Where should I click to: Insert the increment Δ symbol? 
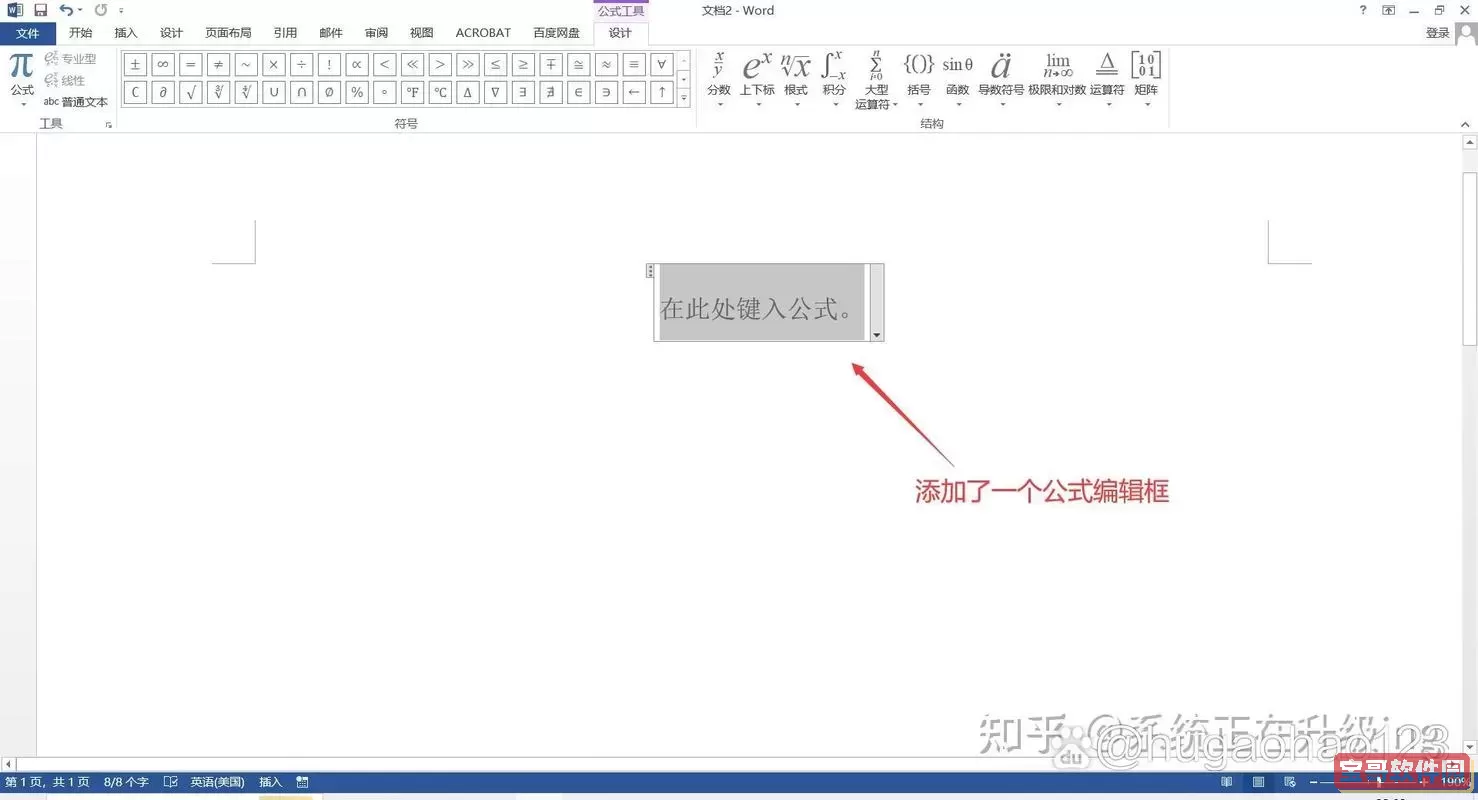467,93
